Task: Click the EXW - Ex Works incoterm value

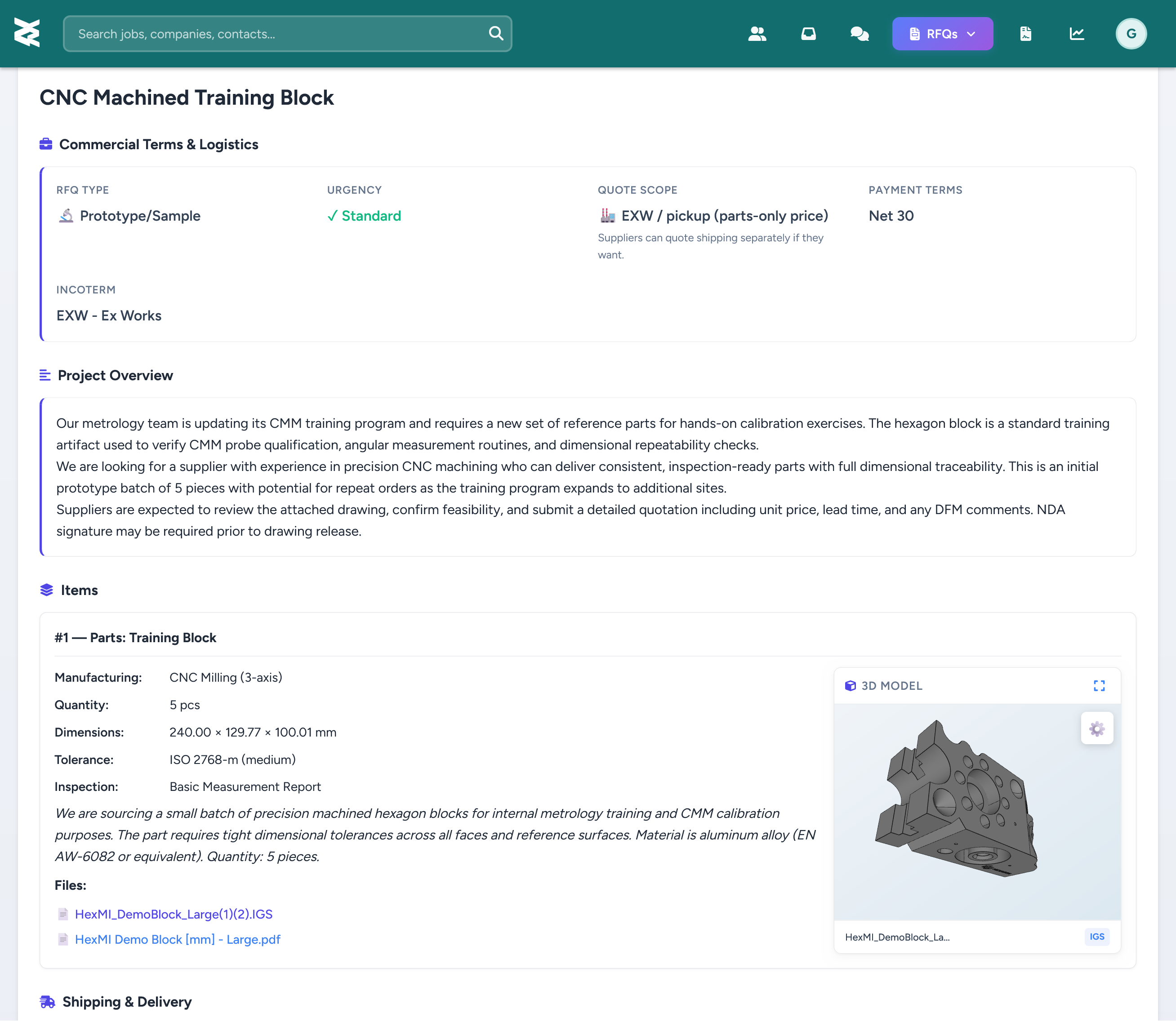Action: point(109,315)
